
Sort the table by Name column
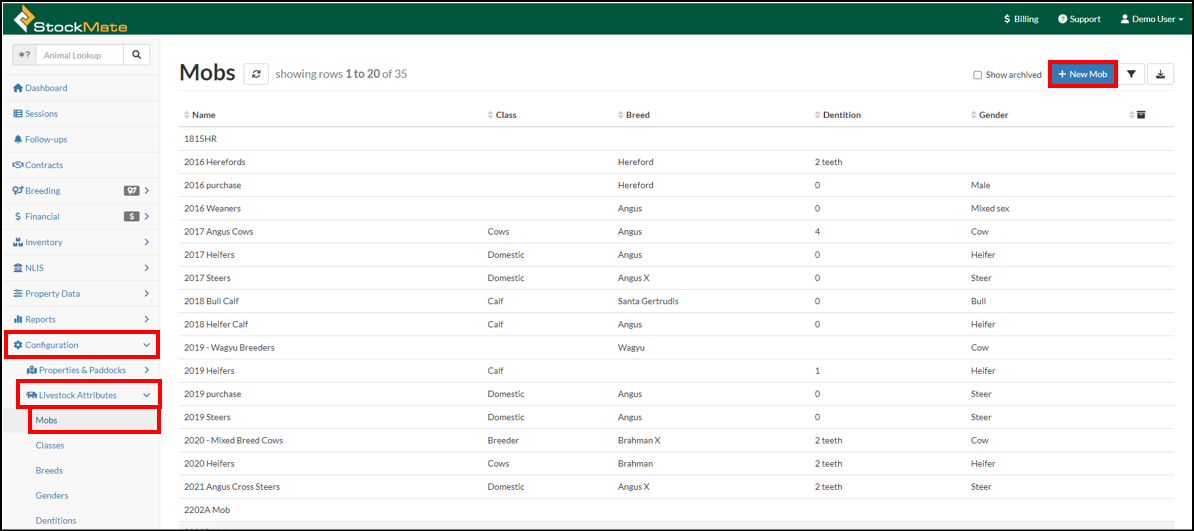[x=203, y=115]
